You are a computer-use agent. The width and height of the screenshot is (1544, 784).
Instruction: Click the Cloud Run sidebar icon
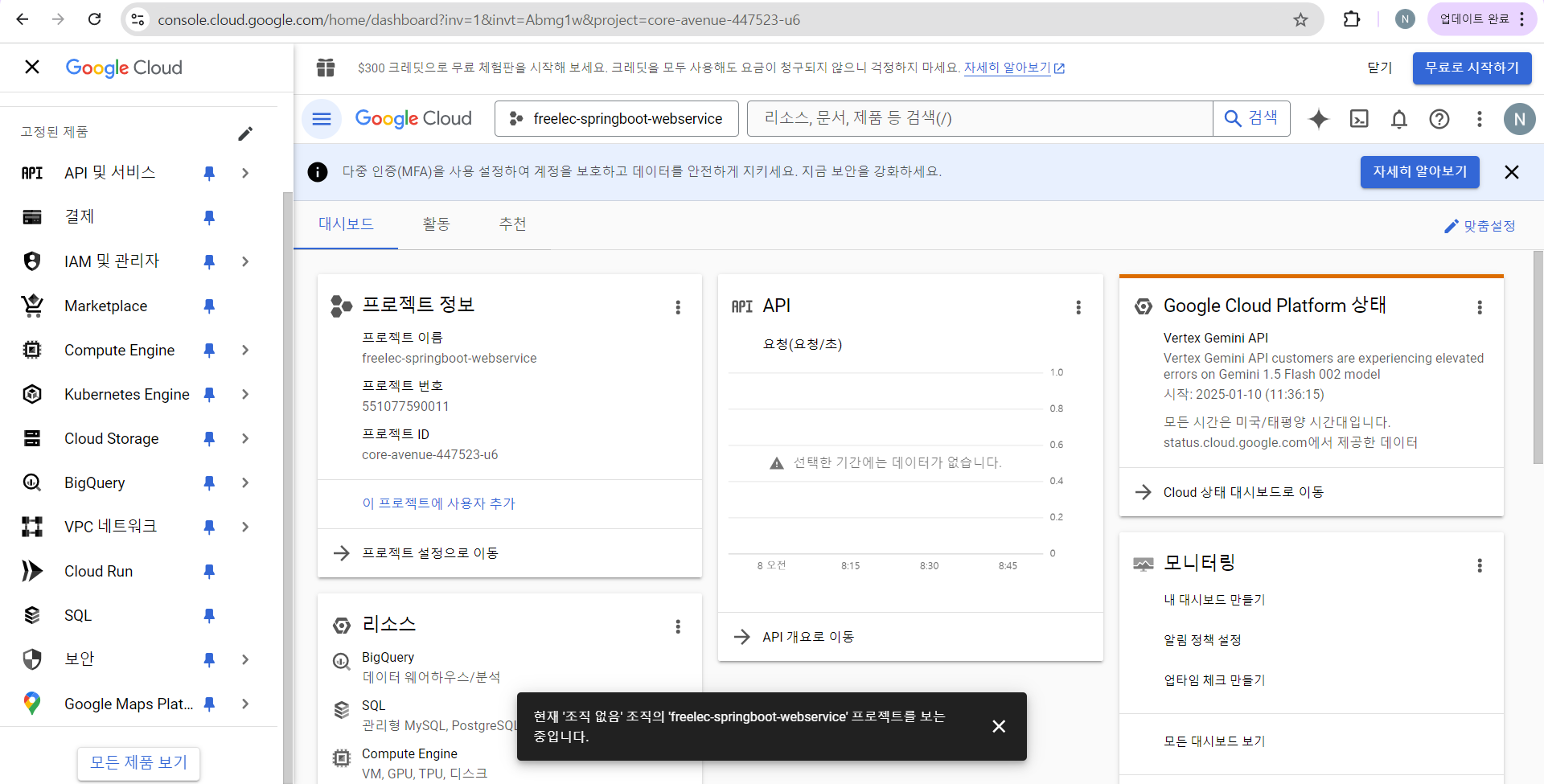click(x=32, y=571)
